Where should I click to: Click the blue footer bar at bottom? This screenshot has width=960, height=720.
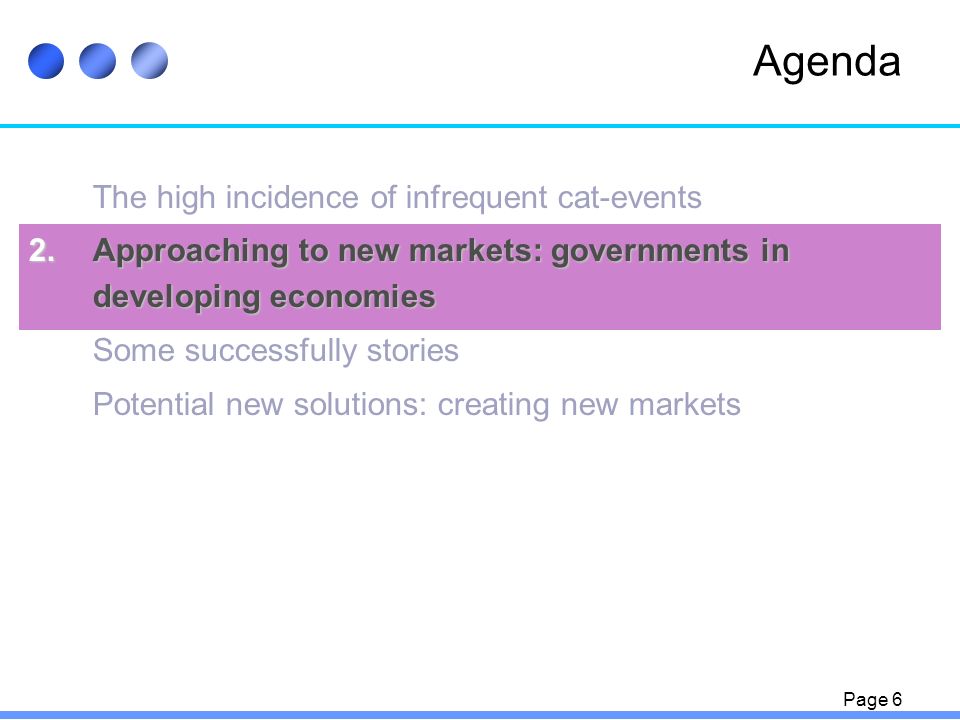pyautogui.click(x=480, y=715)
